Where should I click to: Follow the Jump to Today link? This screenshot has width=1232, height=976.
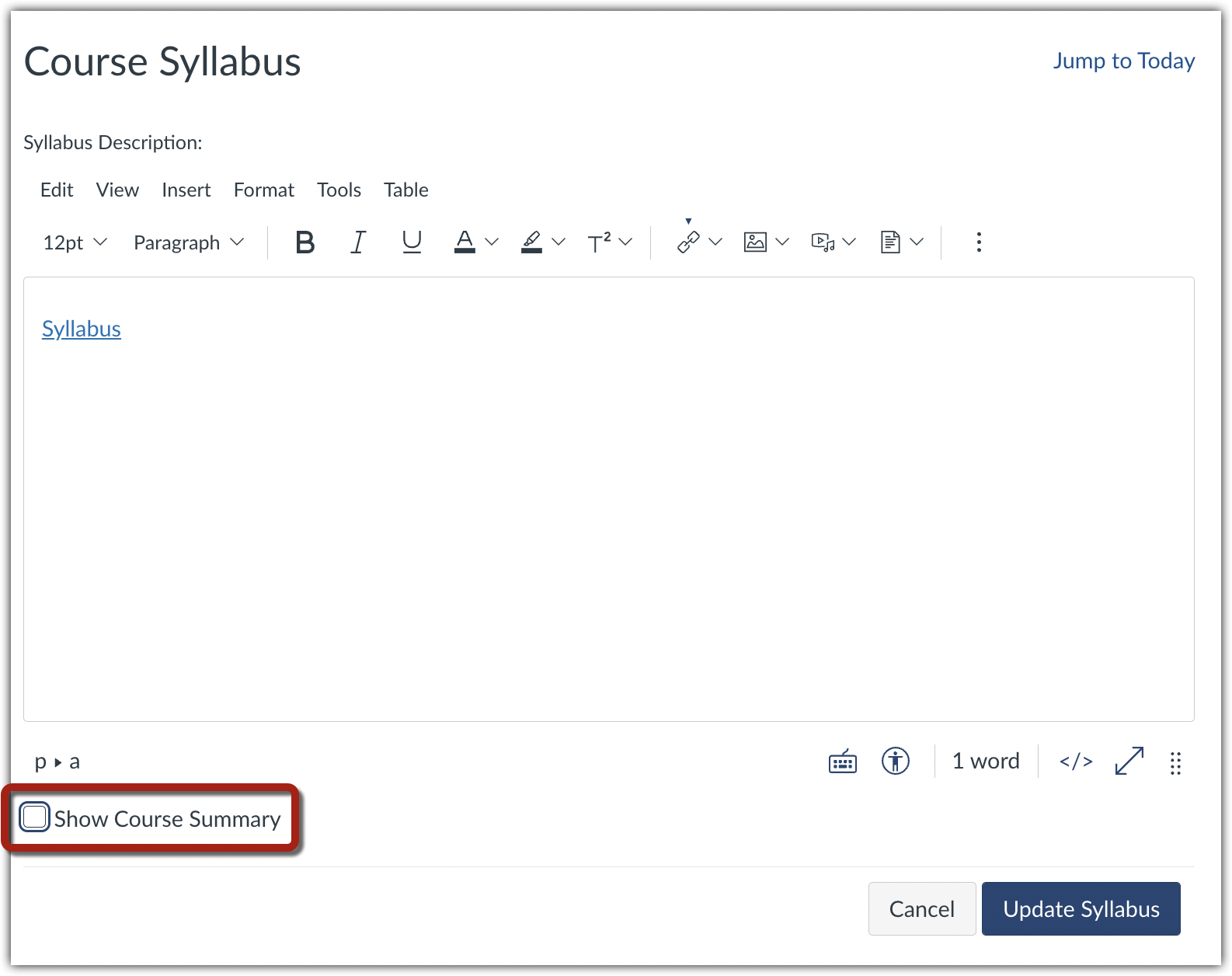point(1124,61)
